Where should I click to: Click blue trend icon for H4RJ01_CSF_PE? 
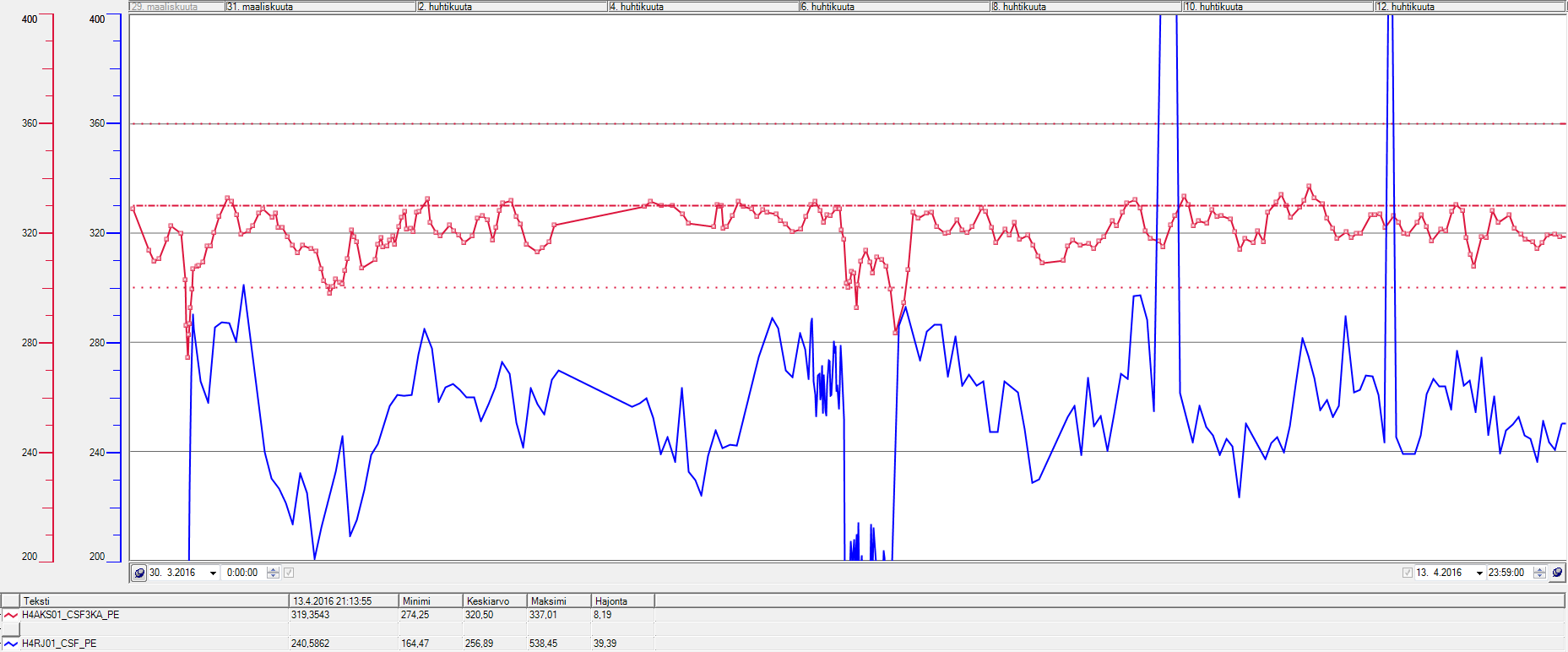10,644
